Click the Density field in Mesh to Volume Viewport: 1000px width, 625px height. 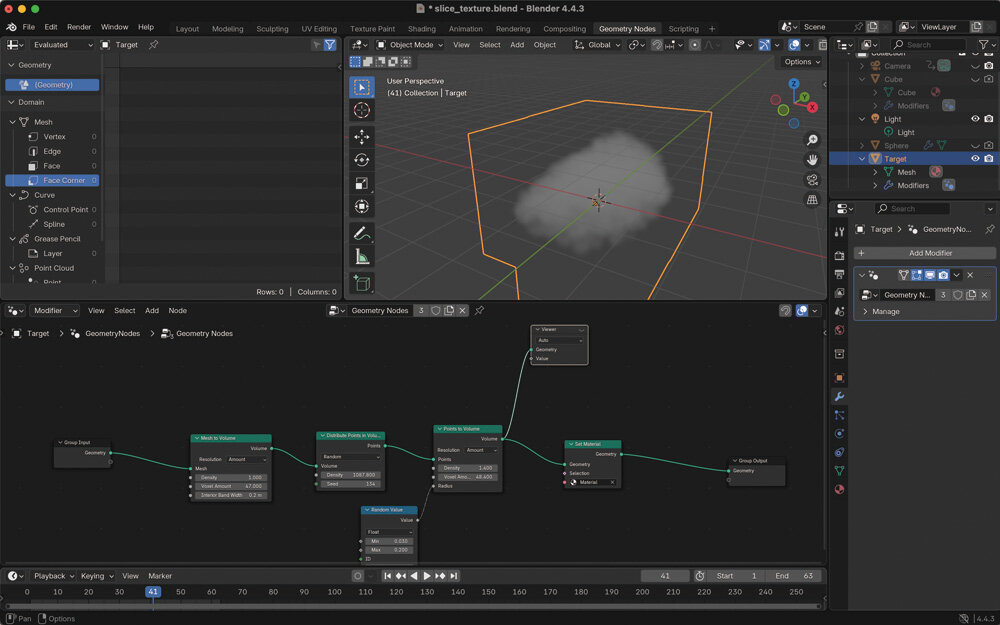click(x=231, y=477)
